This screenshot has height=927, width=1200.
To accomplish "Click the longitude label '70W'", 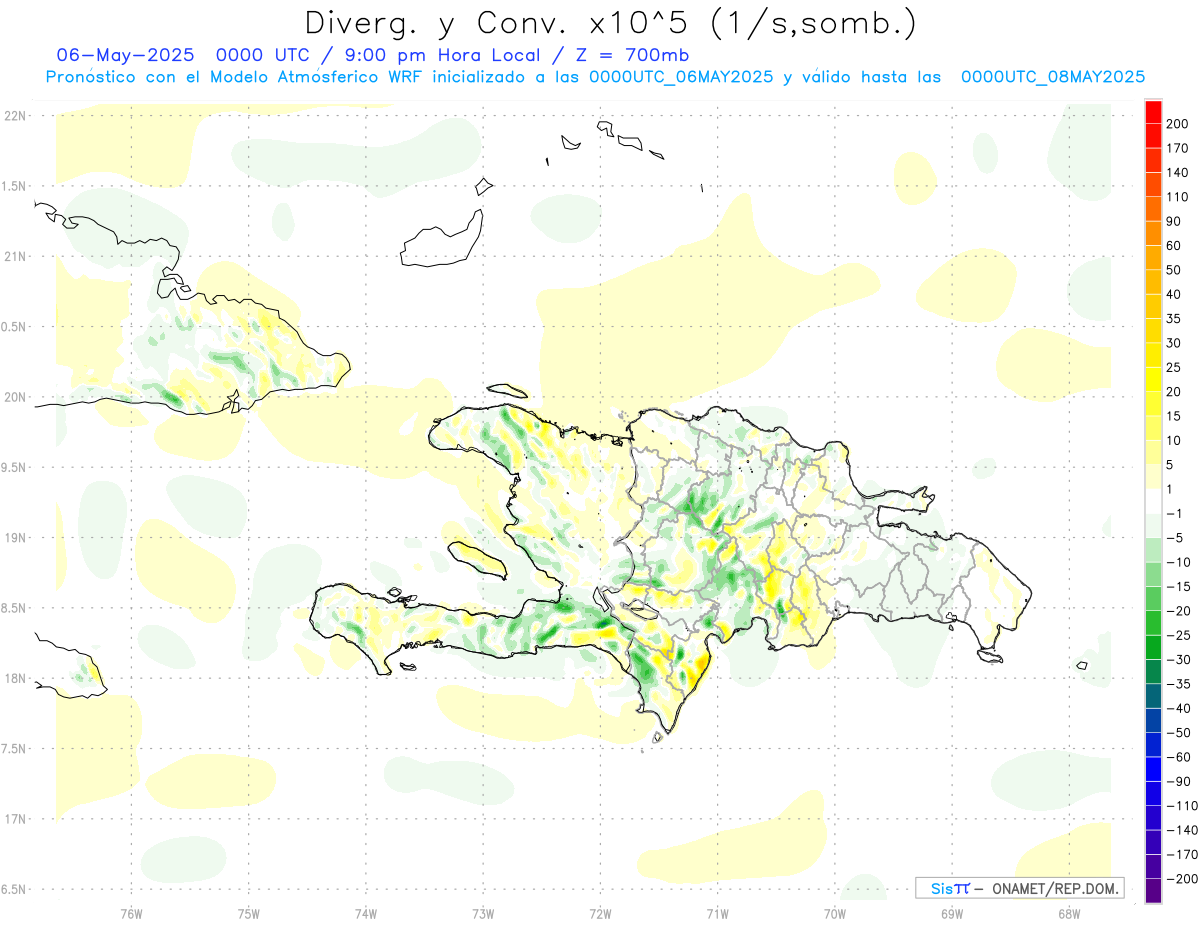I will [x=834, y=914].
